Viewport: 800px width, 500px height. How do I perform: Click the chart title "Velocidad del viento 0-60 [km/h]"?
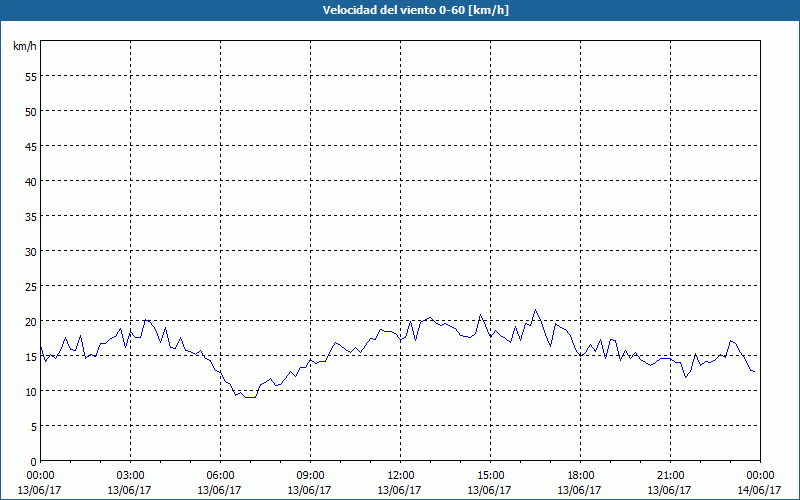click(415, 10)
